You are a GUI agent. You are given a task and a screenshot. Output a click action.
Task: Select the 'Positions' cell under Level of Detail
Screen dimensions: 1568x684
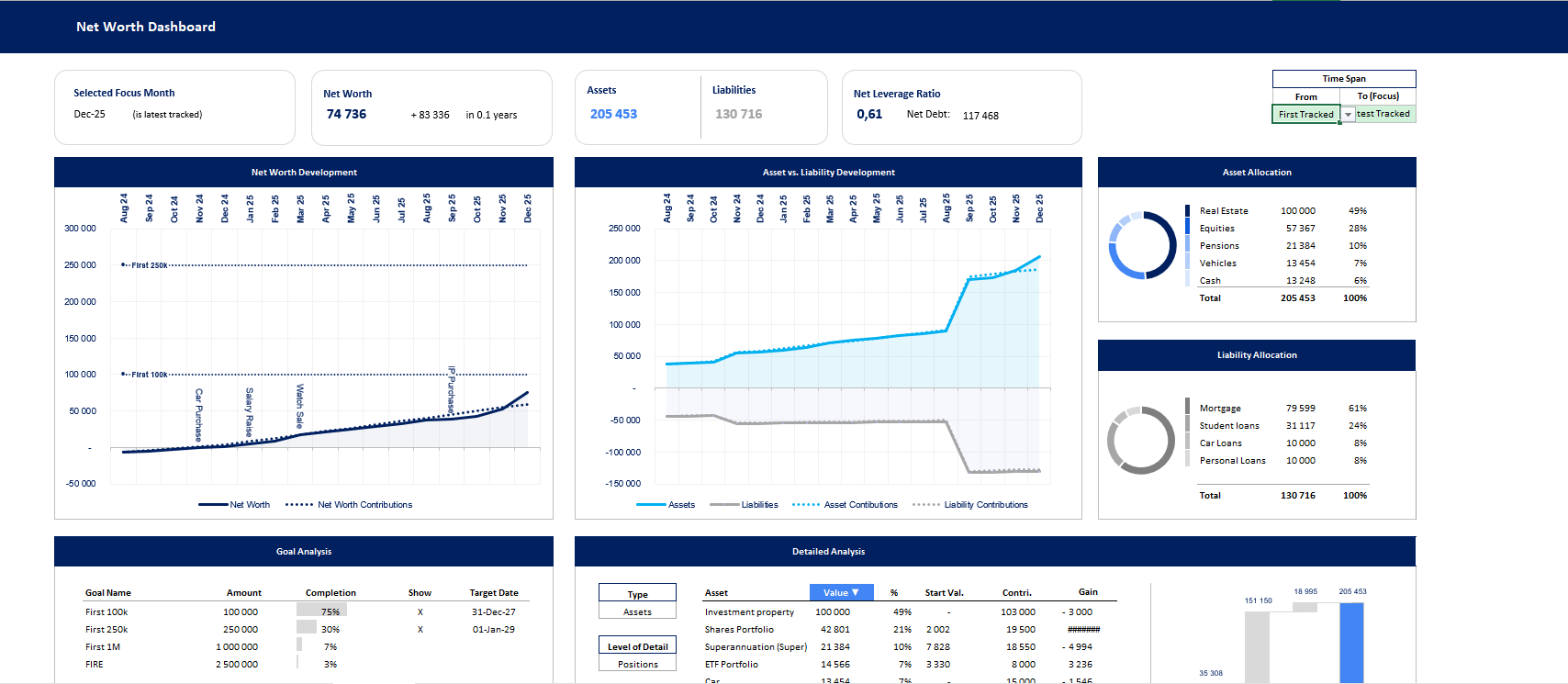[x=637, y=664]
